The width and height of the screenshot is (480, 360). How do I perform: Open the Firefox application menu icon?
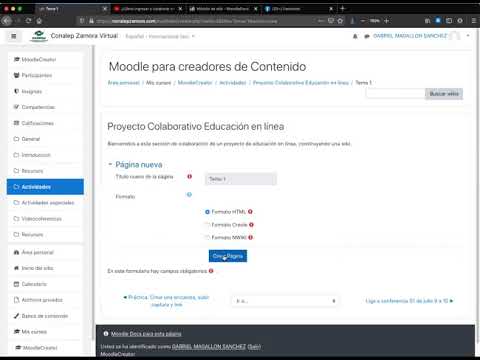(x=474, y=21)
